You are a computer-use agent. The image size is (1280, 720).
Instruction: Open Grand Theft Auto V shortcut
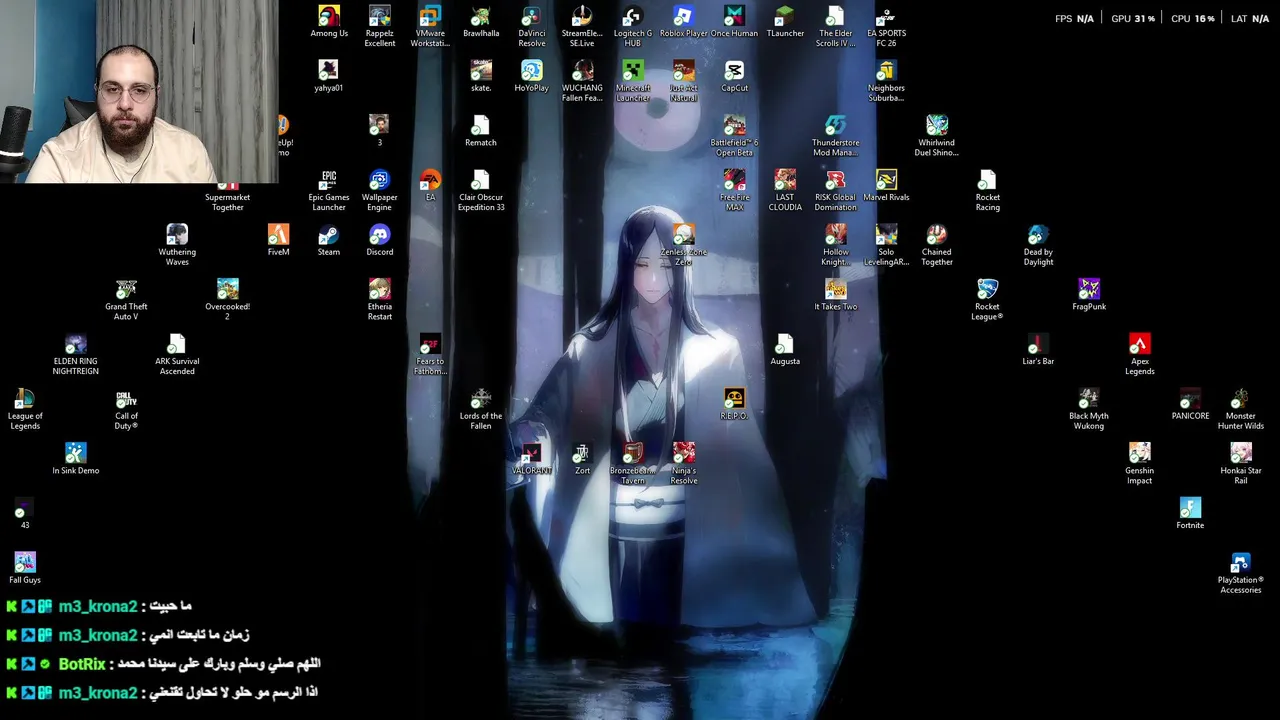click(x=126, y=300)
